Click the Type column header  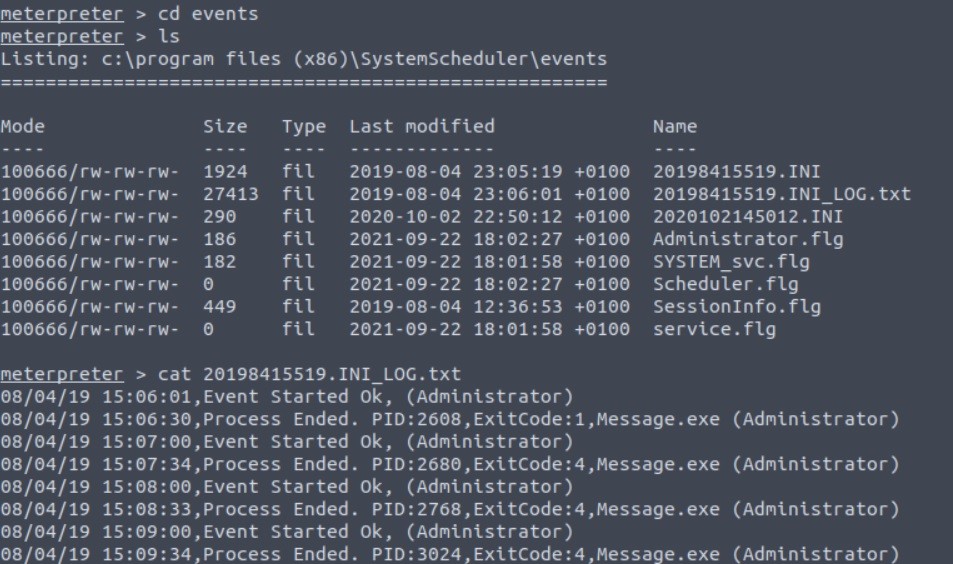click(302, 127)
